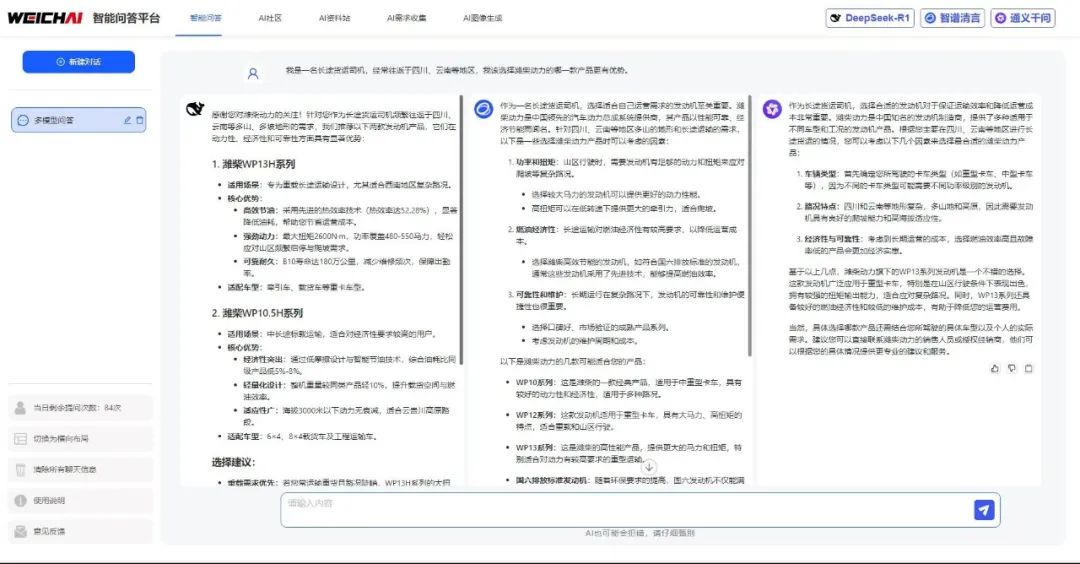
Task: Rename 多模型问答 with the pencil icon
Action: pyautogui.click(x=127, y=120)
